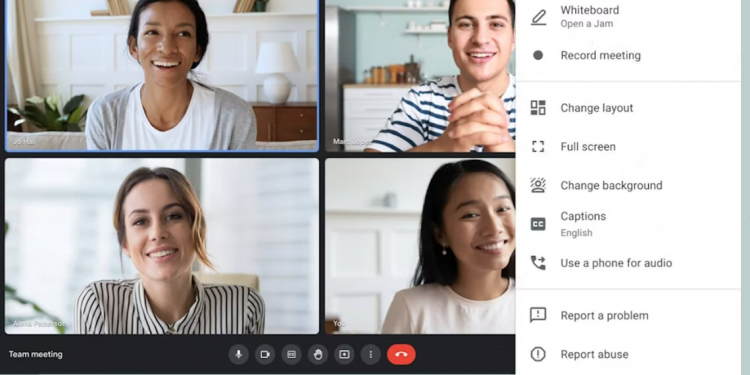The height and width of the screenshot is (375, 750).
Task: Choose Change layout menu entry
Action: click(x=628, y=108)
